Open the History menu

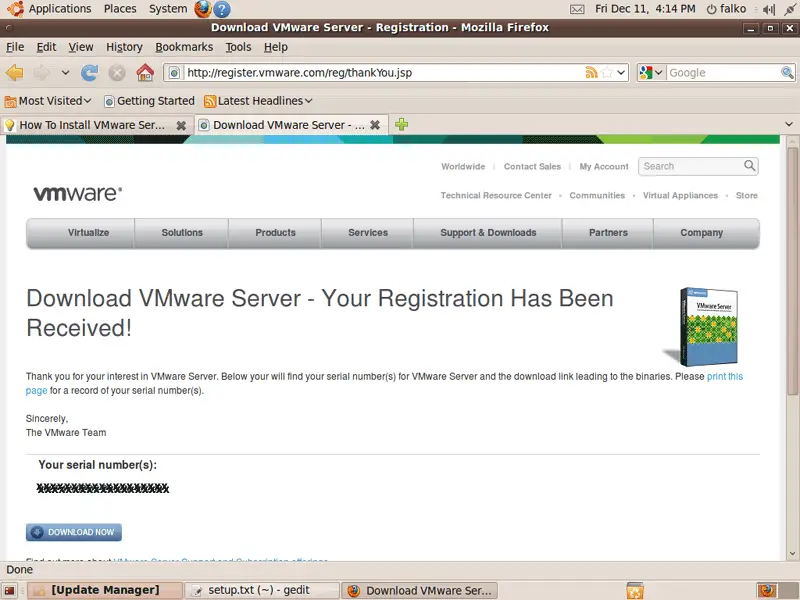pyautogui.click(x=124, y=47)
